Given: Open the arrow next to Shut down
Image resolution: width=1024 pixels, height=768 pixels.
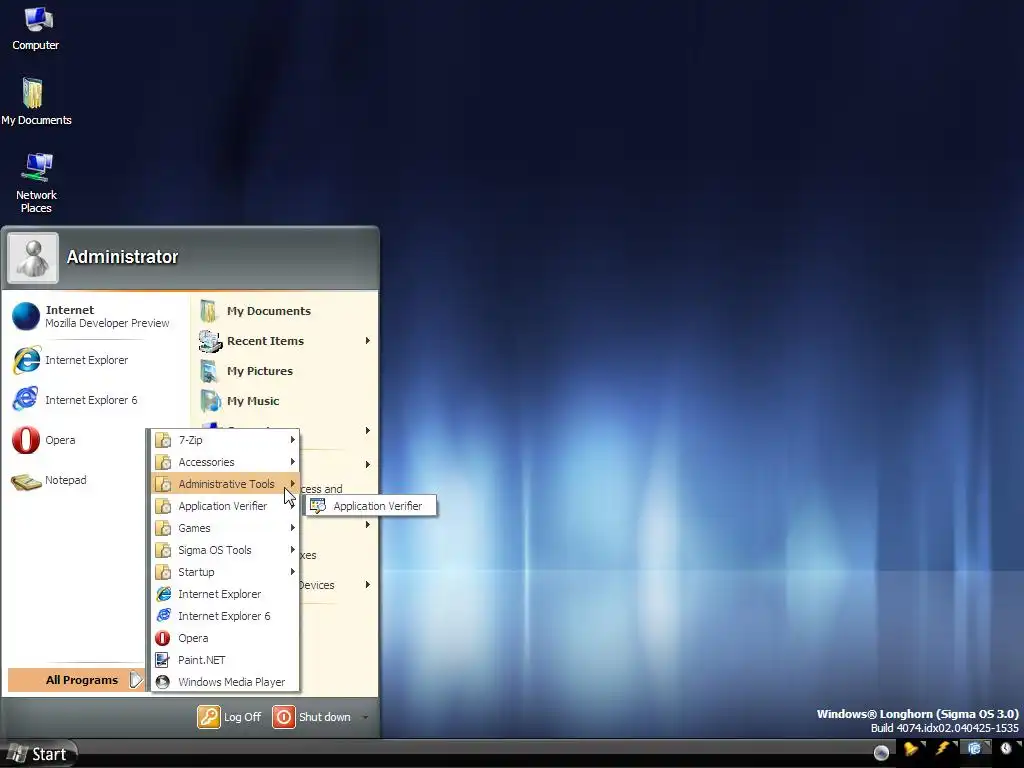Looking at the screenshot, I should [x=365, y=717].
